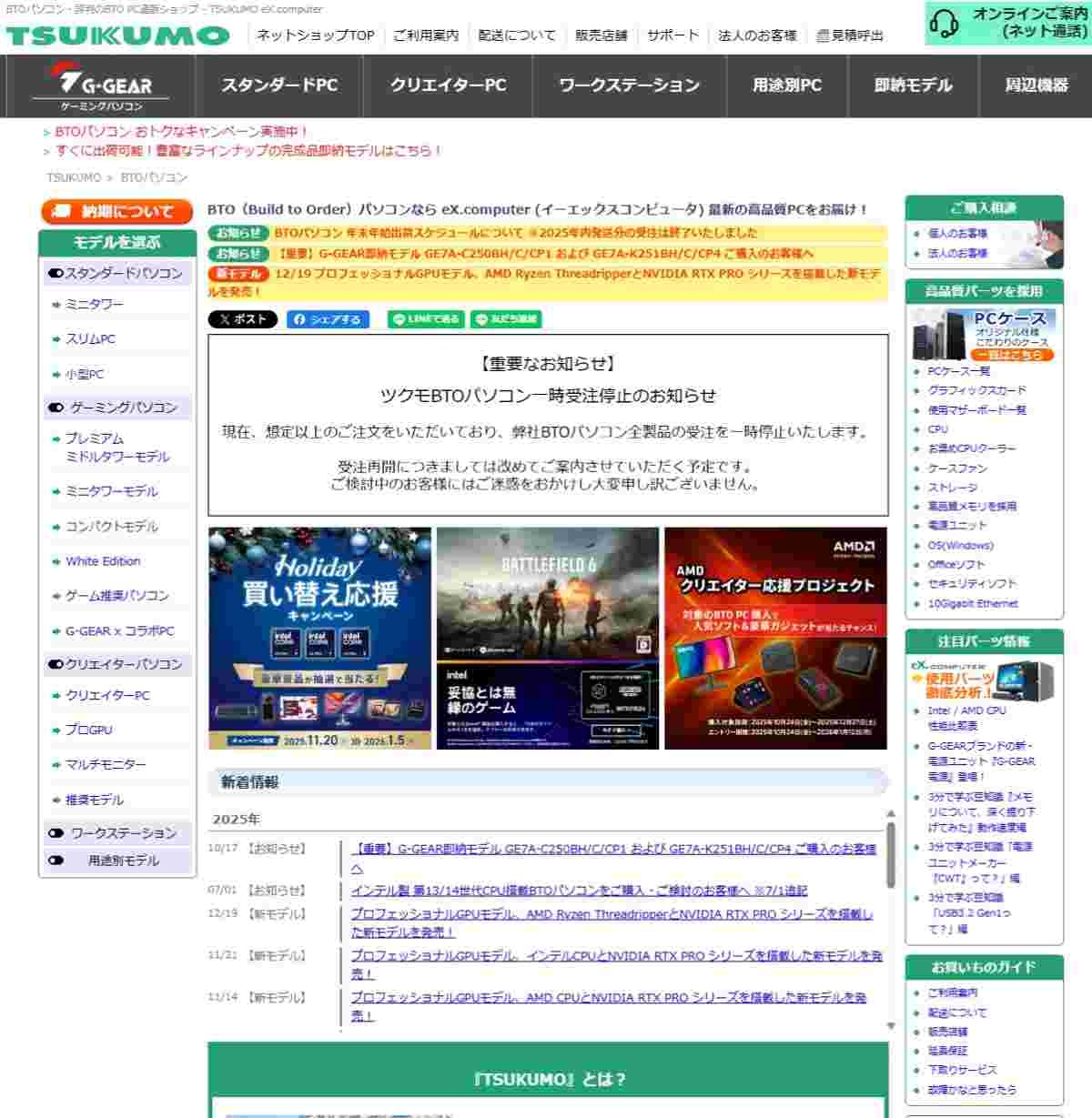Click the online guidance headset icon
1092x1118 pixels.
click(x=945, y=24)
